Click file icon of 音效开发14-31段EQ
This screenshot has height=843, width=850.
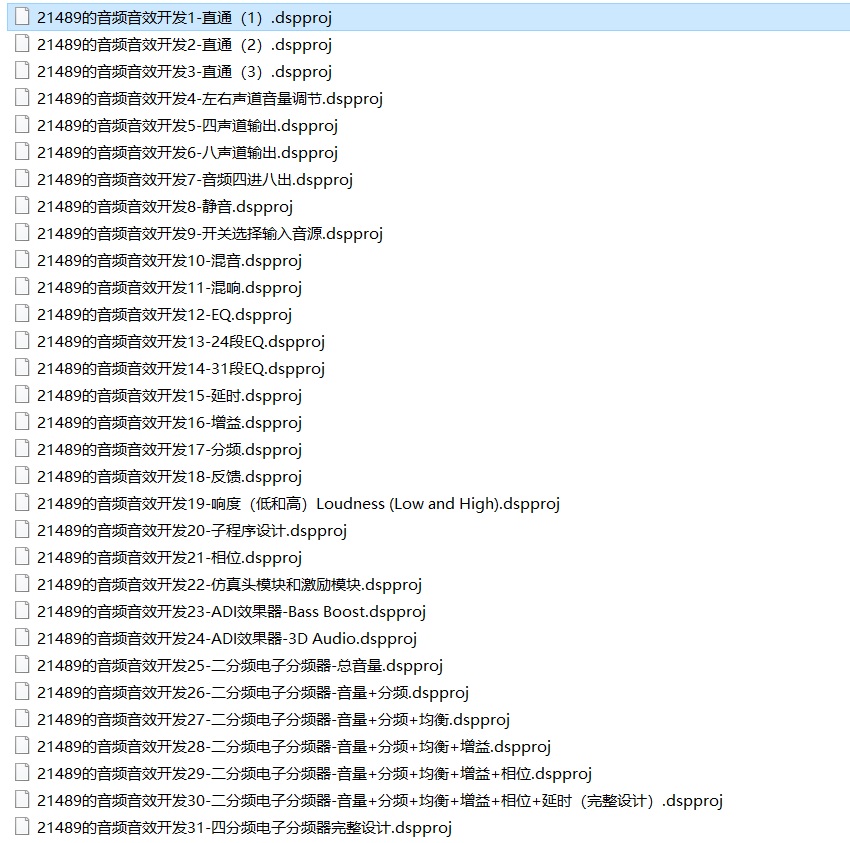click(x=22, y=368)
